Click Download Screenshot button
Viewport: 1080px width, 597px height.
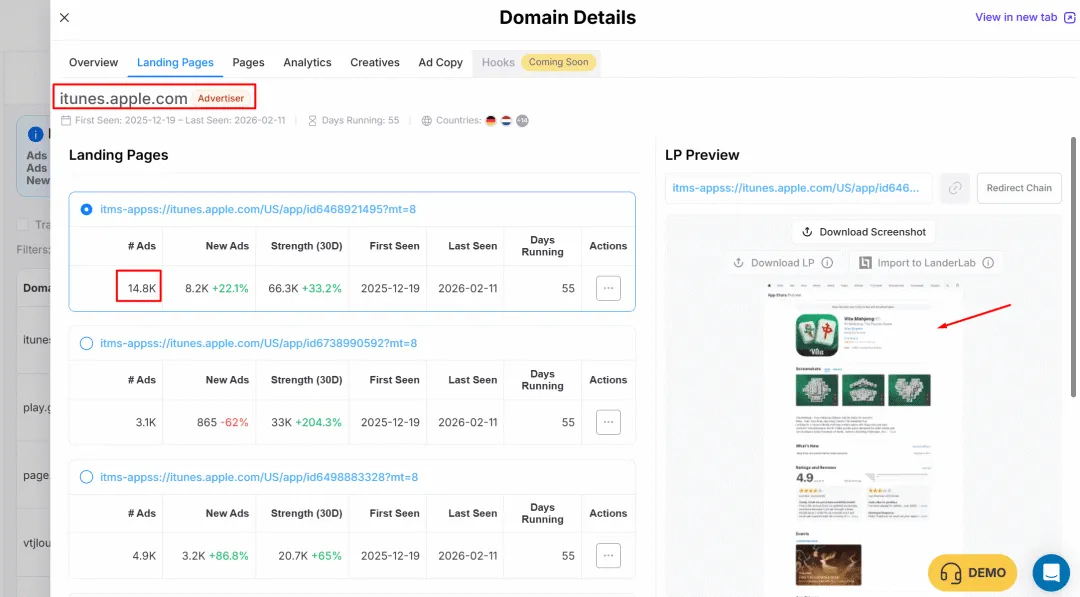click(864, 232)
